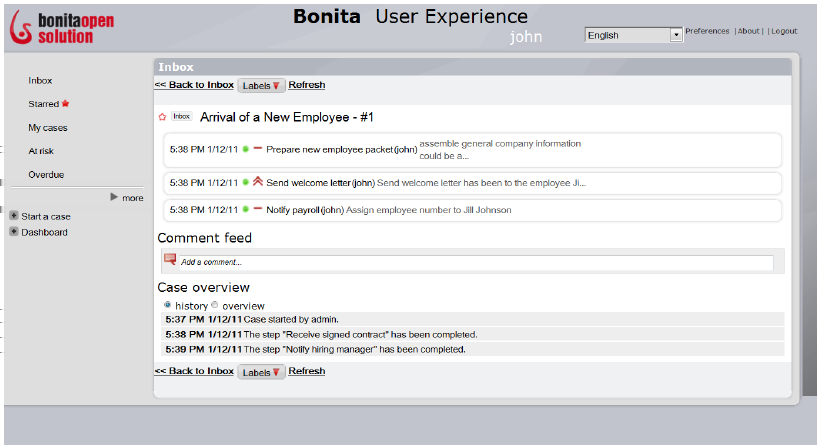Click green status dot on Send welcome letter

pyautogui.click(x=245, y=183)
